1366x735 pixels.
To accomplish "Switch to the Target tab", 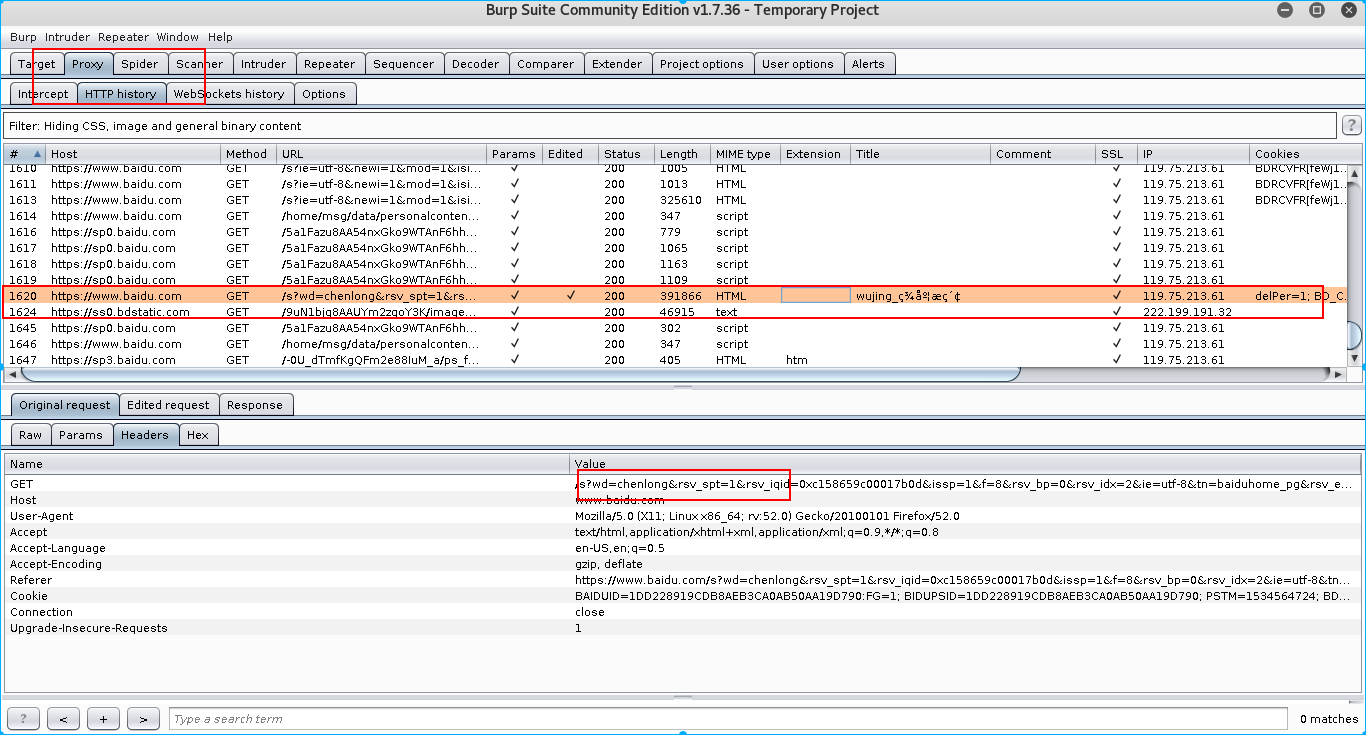I will pyautogui.click(x=37, y=64).
